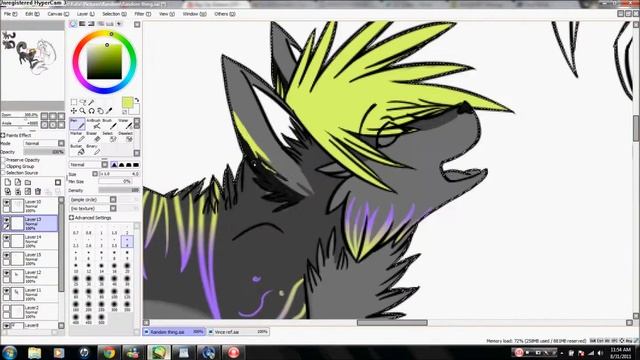The height and width of the screenshot is (360, 640).
Task: Select the Eyedropper color picker tool
Action: coord(109,111)
